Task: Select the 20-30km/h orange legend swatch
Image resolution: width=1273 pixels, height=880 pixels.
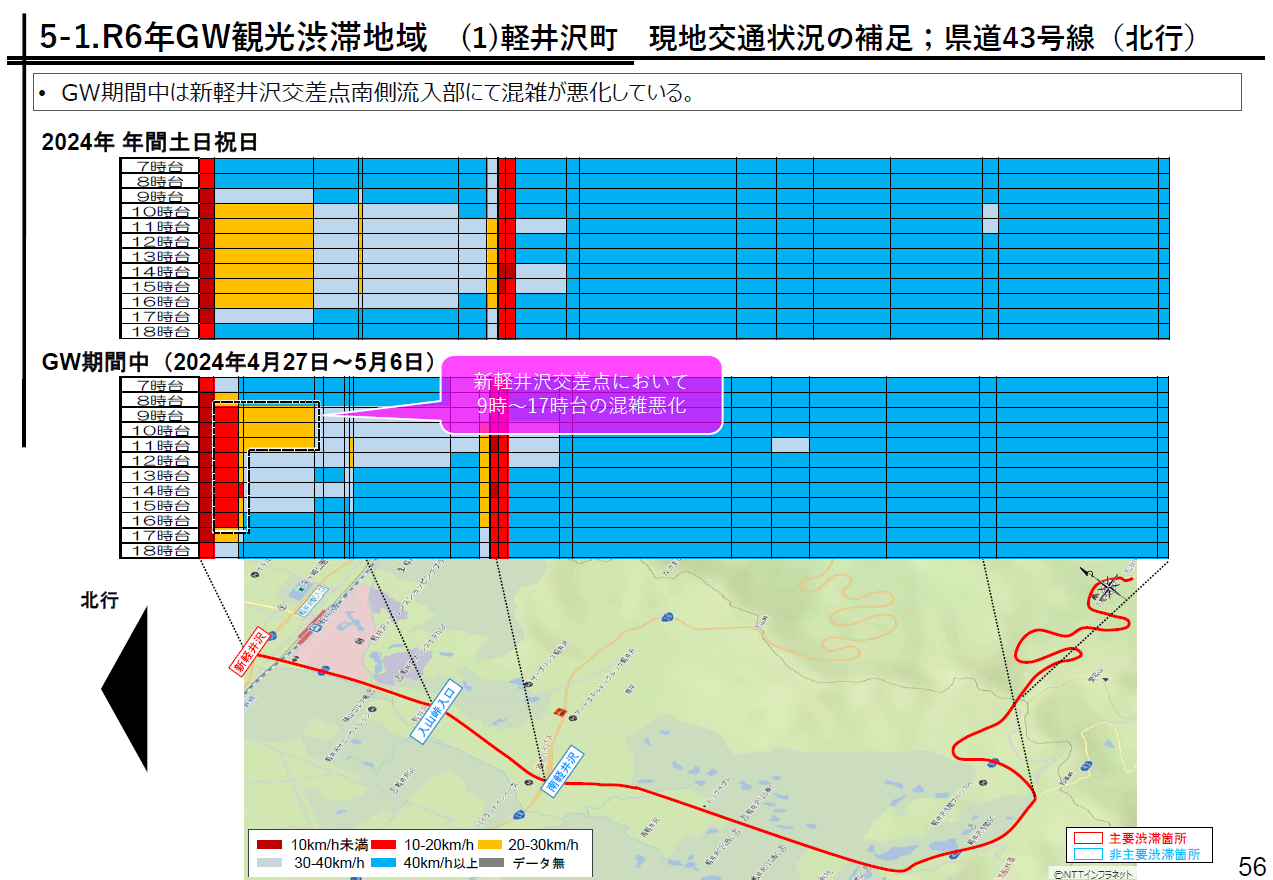Action: coord(490,843)
